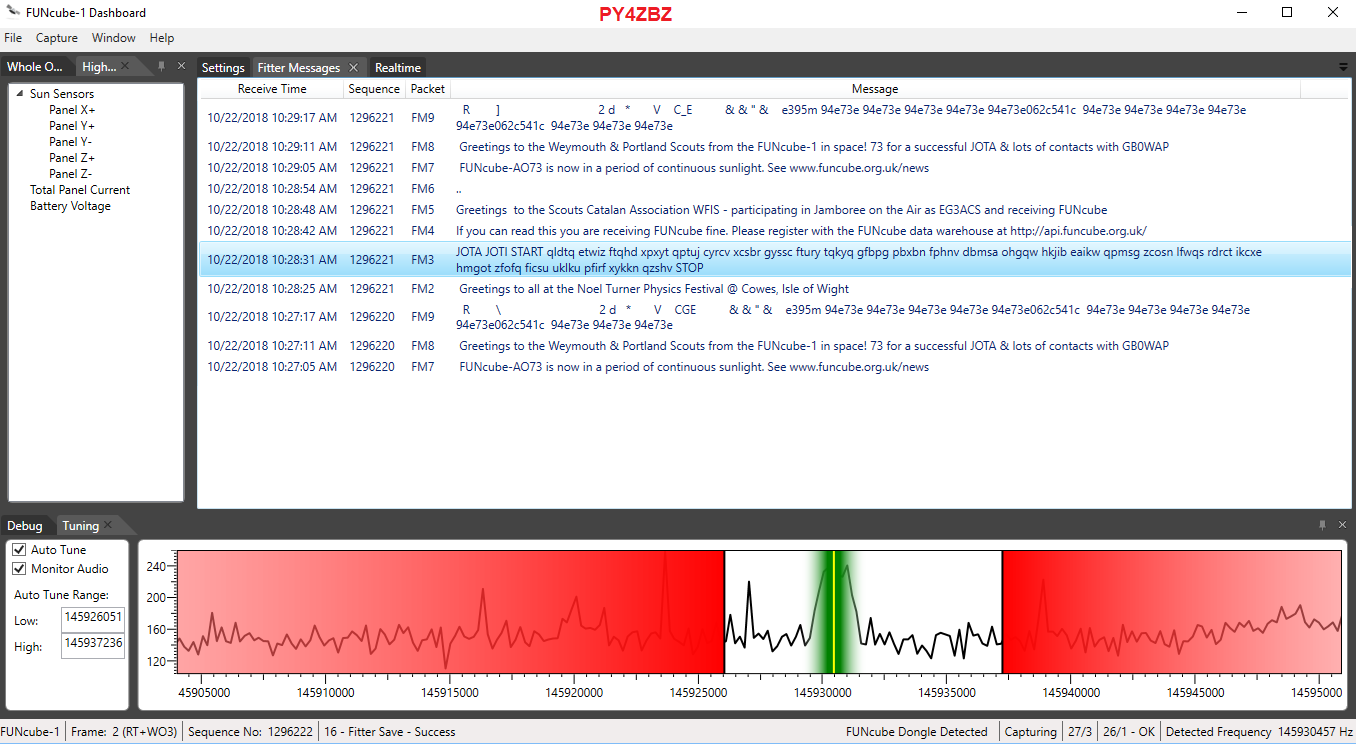Select the 10:29:17 AM FM9 message row

point(775,118)
